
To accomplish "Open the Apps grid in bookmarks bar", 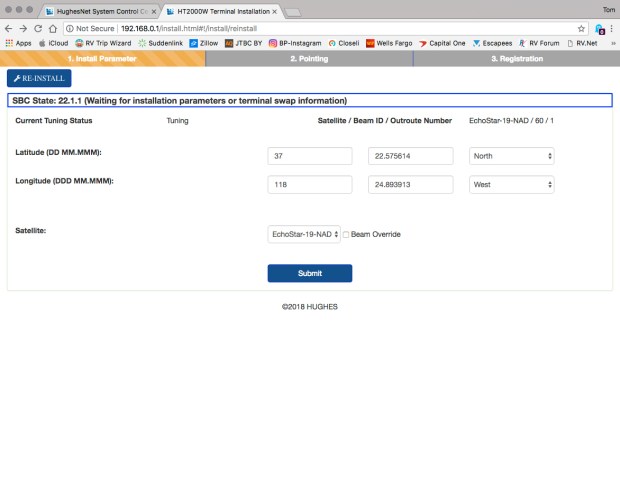I will pyautogui.click(x=18, y=44).
